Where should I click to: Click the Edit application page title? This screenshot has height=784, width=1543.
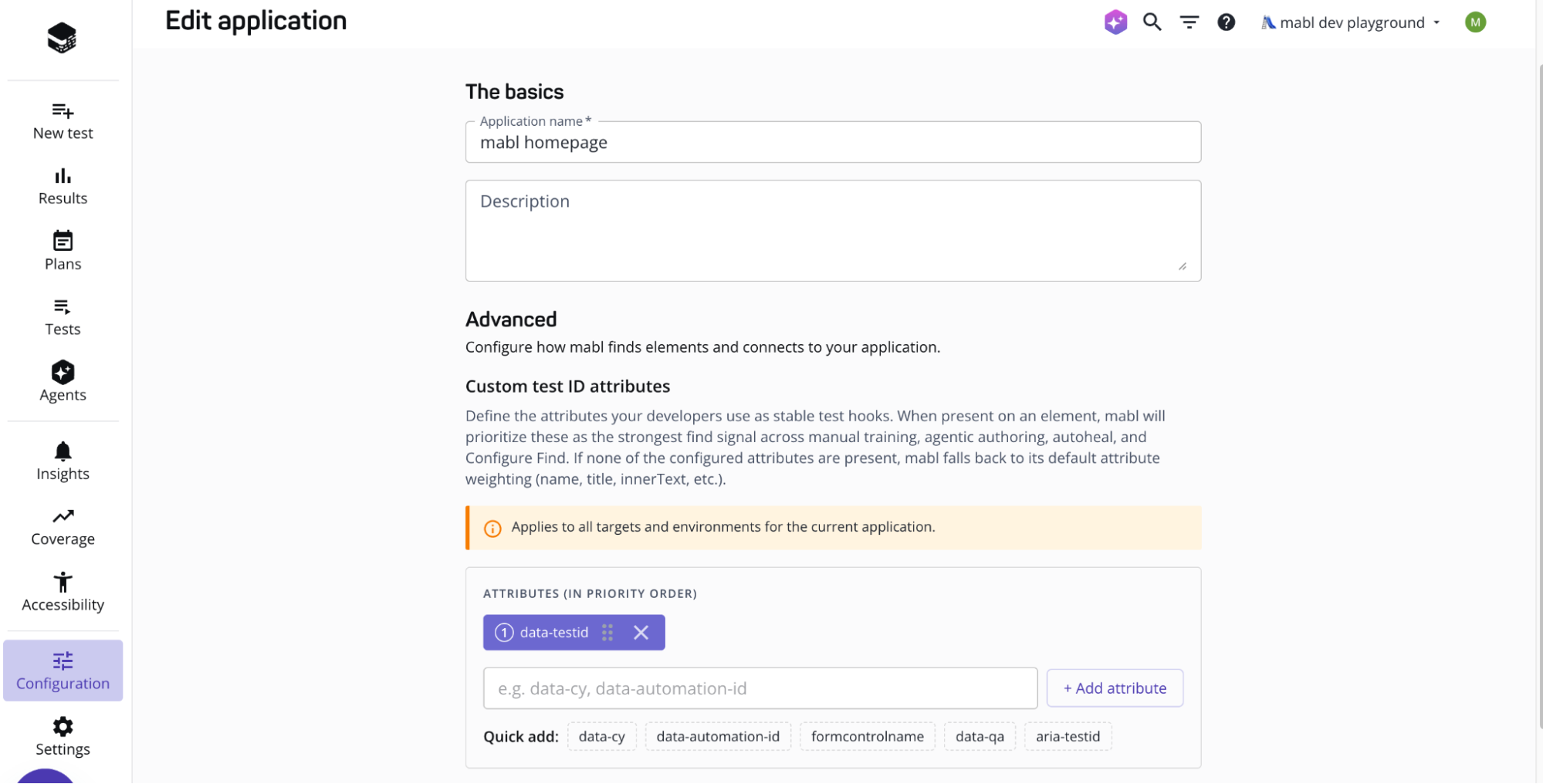256,21
